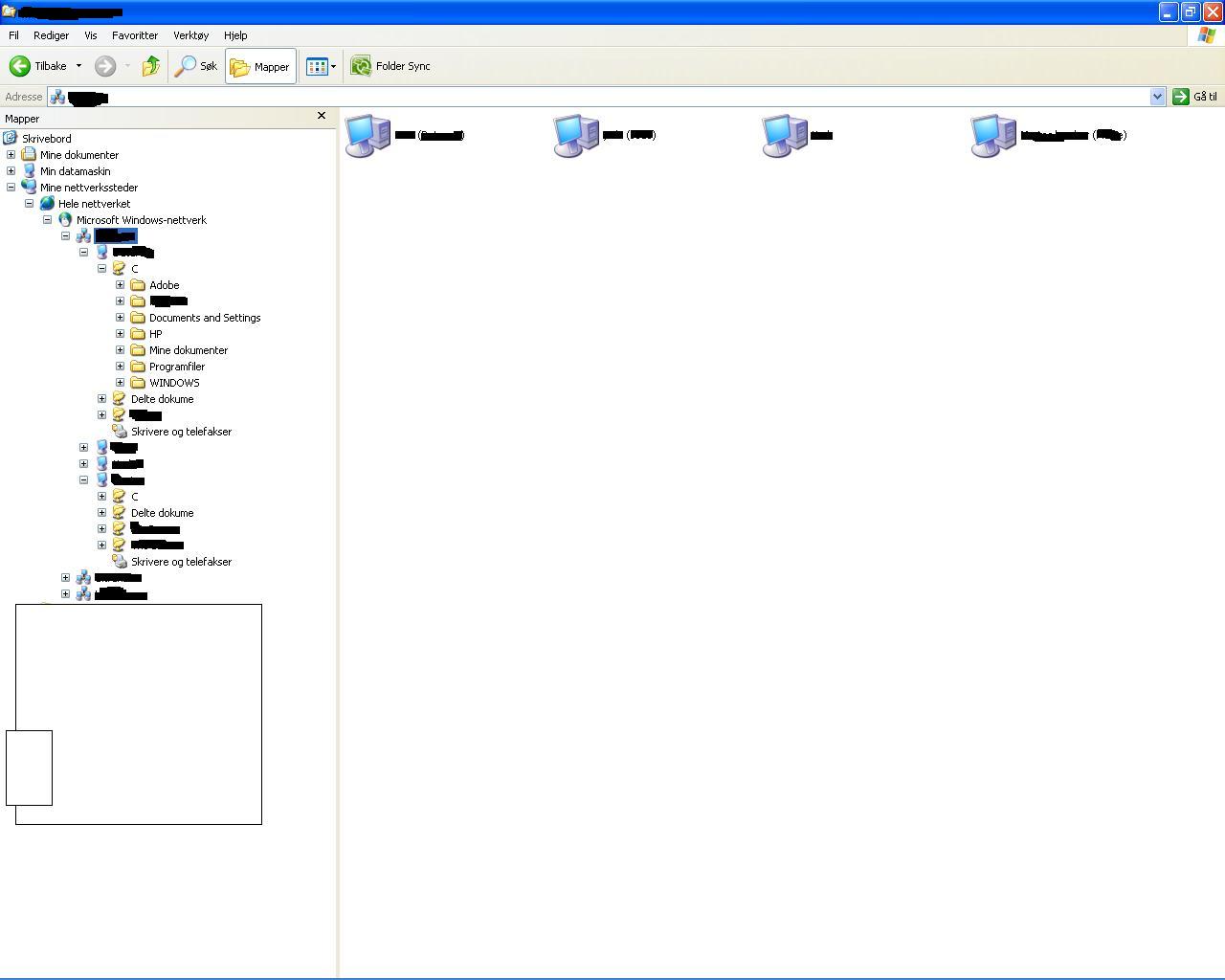Select the Skrivebord desktop icon in tree
1225x980 pixels.
point(11,139)
